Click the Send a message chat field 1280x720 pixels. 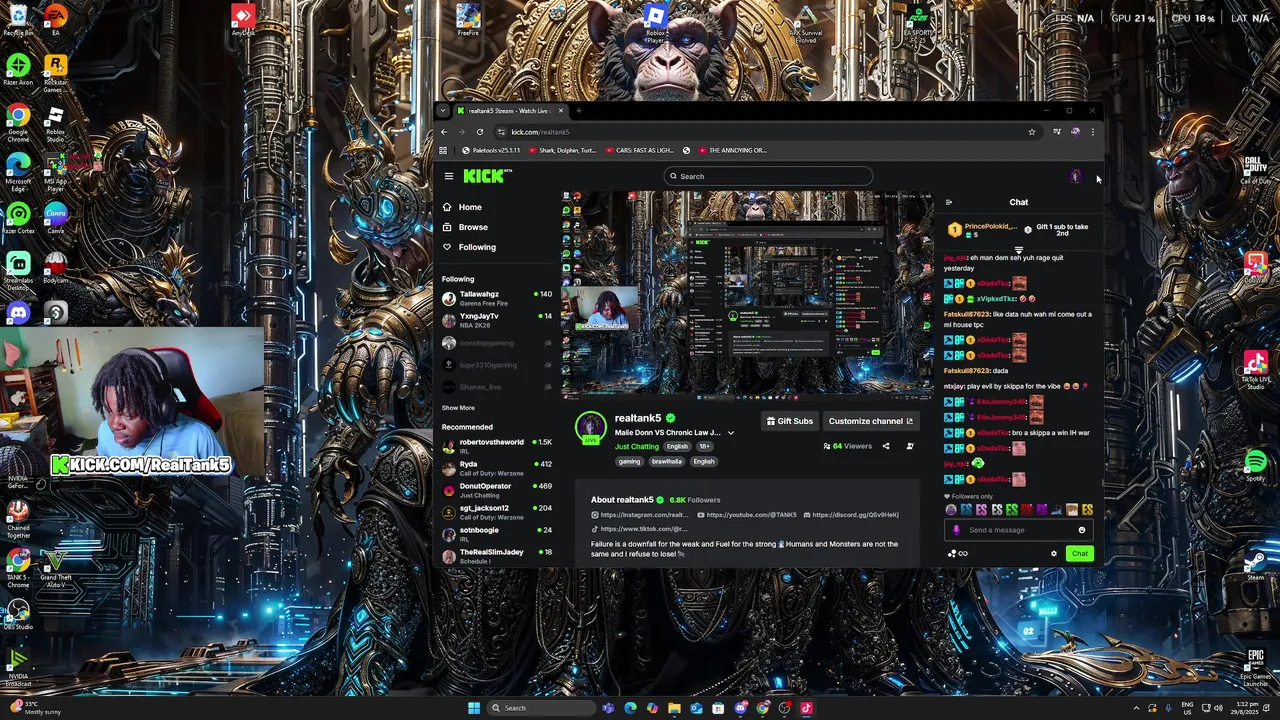[1018, 530]
